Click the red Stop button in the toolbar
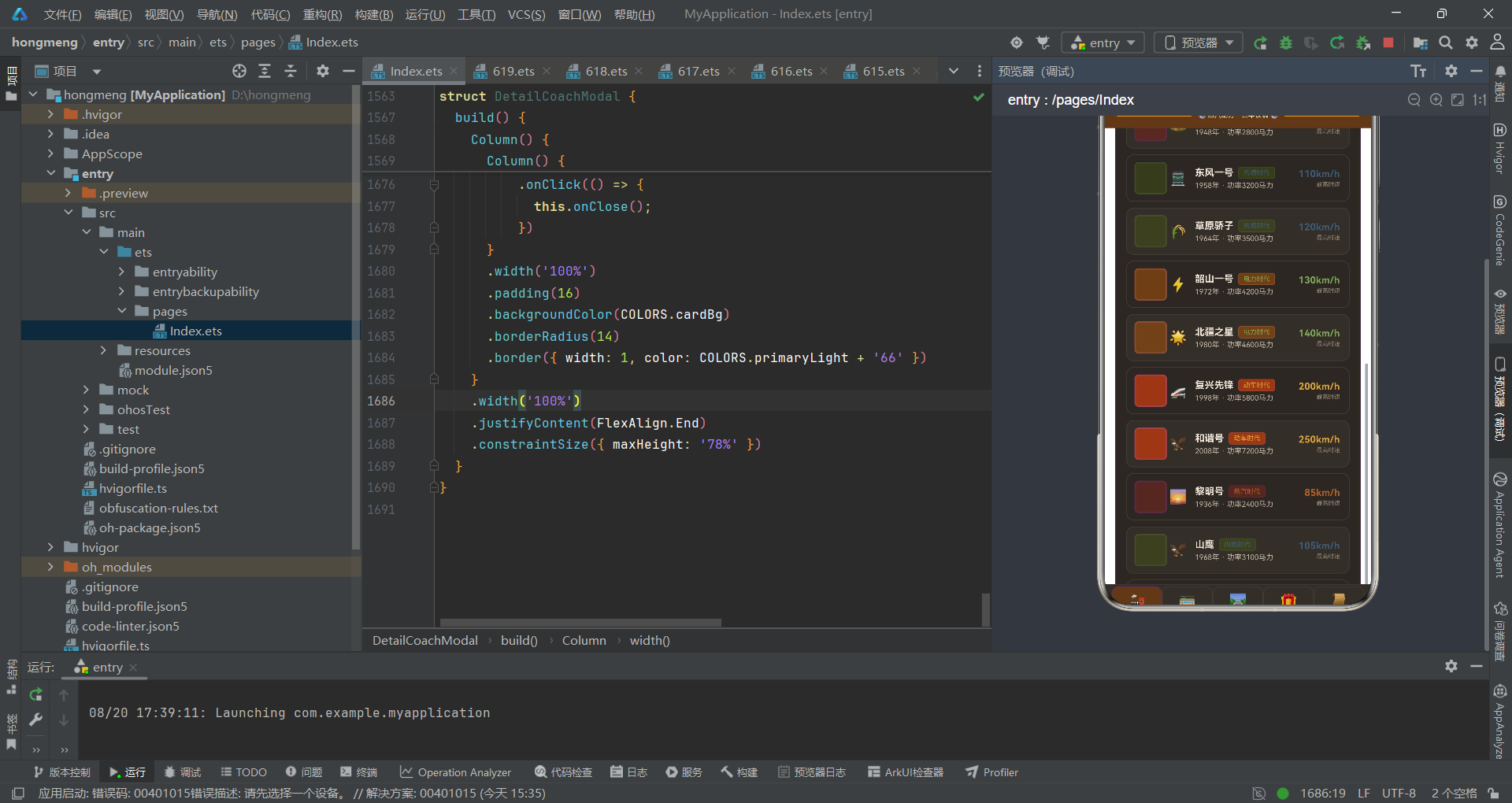This screenshot has height=803, width=1512. 1388,43
